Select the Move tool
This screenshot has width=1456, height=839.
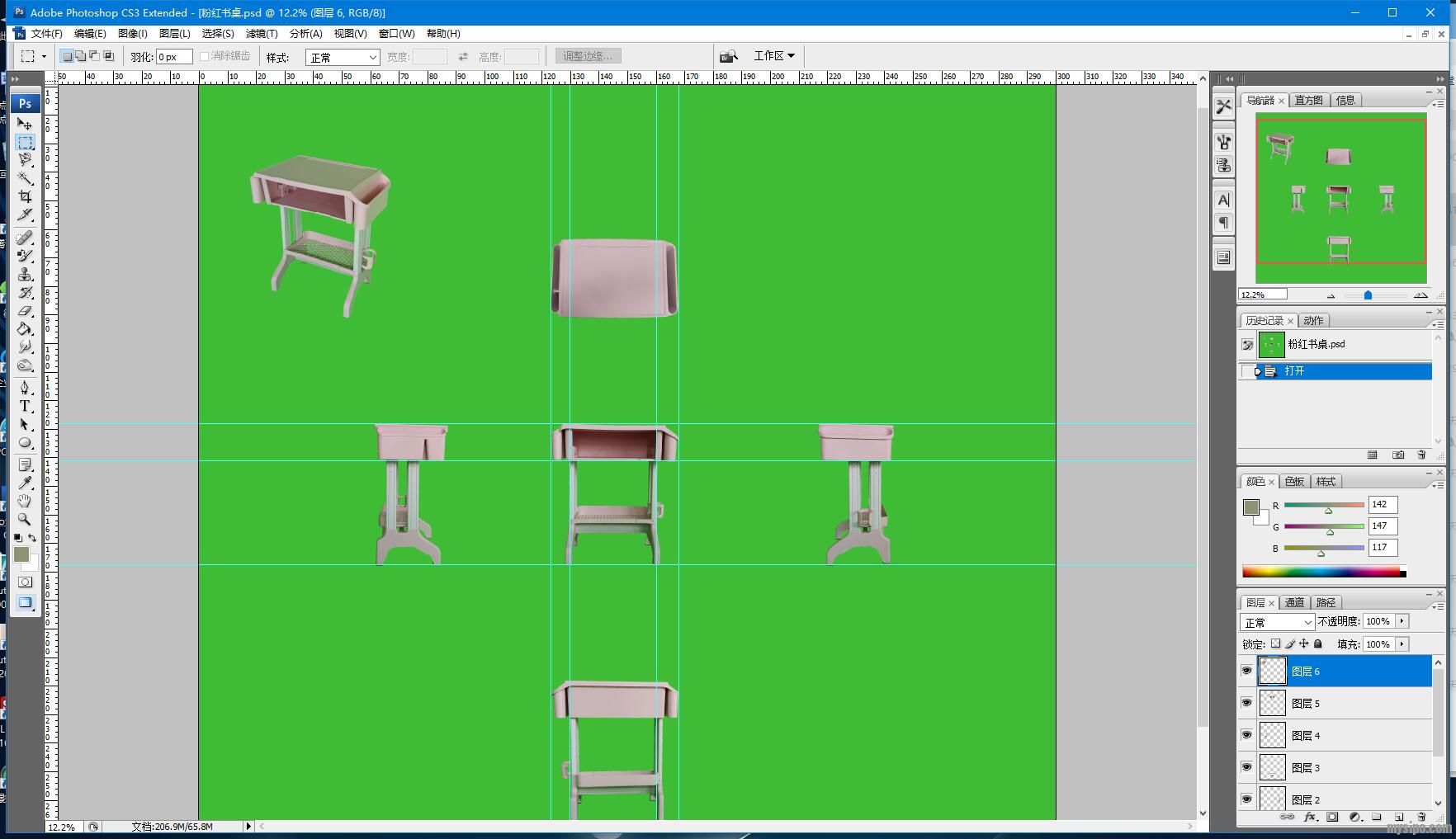click(25, 124)
